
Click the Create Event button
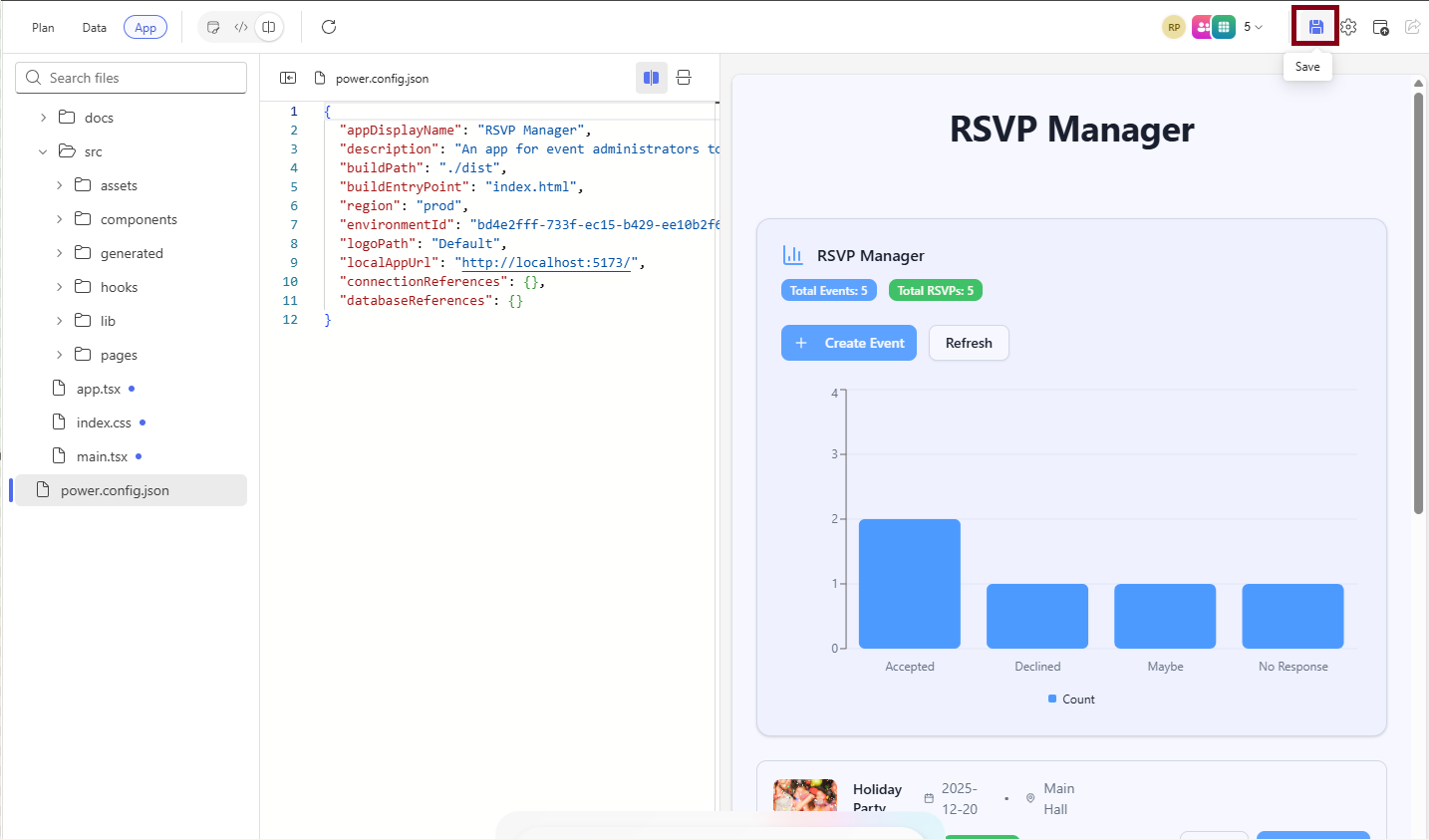point(849,342)
